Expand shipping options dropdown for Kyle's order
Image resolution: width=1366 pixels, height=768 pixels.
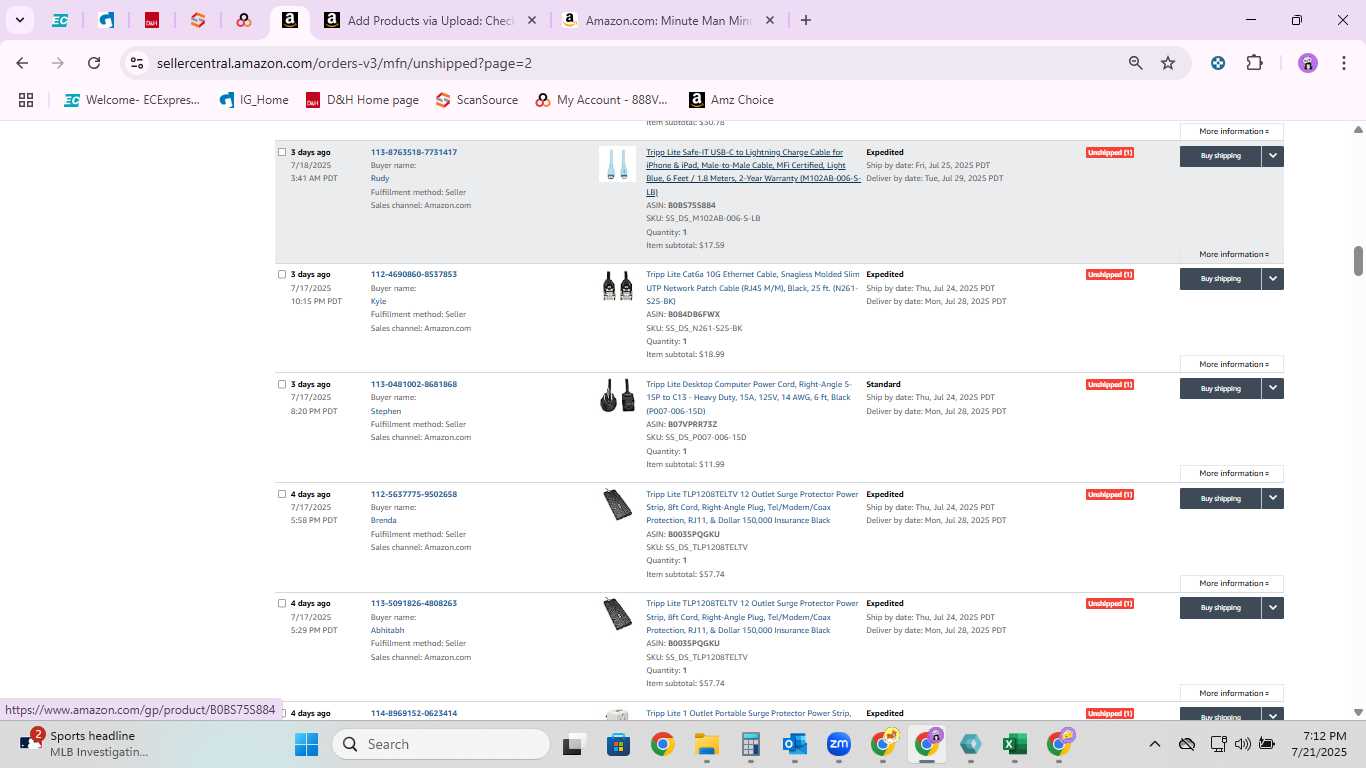click(1273, 279)
